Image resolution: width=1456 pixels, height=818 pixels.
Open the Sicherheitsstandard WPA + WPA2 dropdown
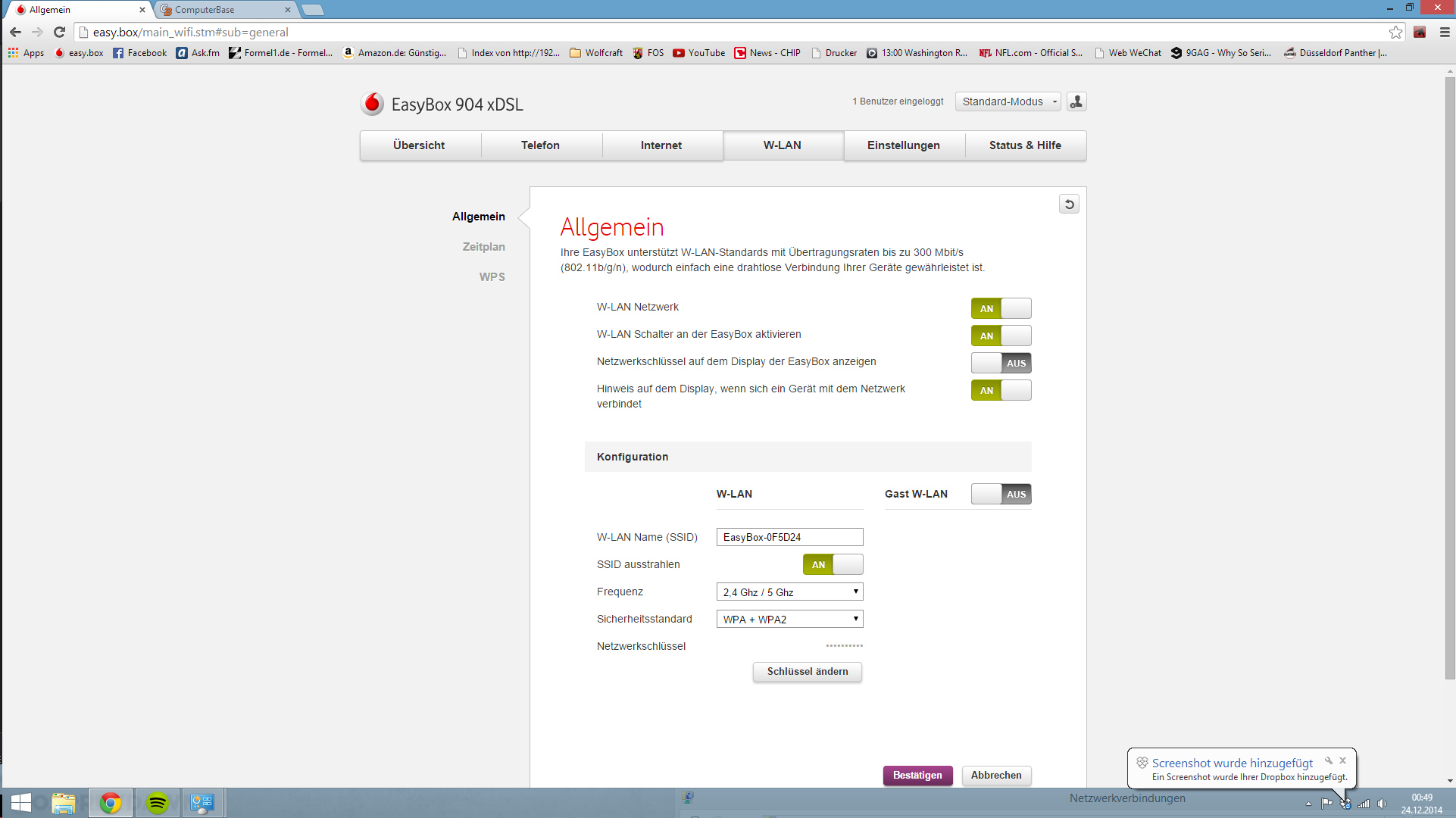point(789,620)
